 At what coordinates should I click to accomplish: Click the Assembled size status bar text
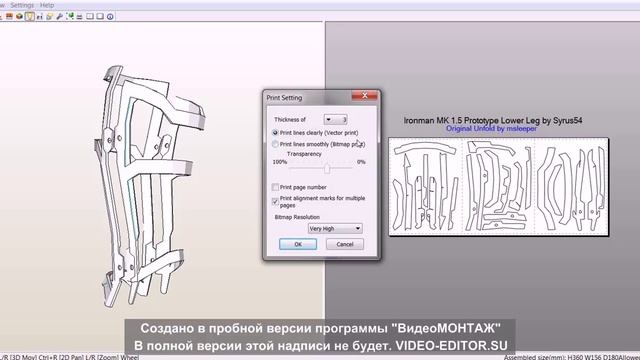point(571,357)
